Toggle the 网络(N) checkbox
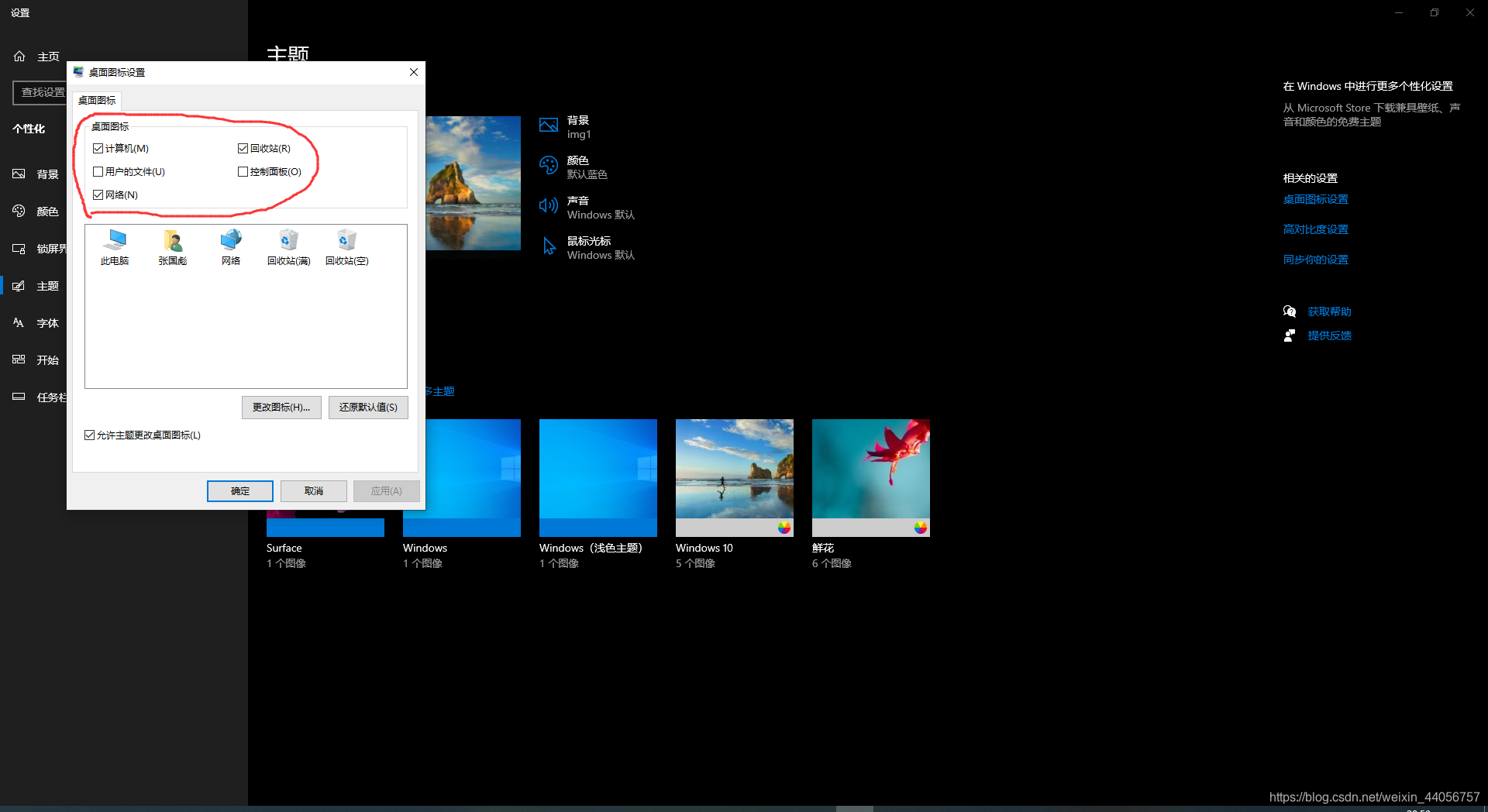Viewport: 1488px width, 812px height. click(x=98, y=195)
